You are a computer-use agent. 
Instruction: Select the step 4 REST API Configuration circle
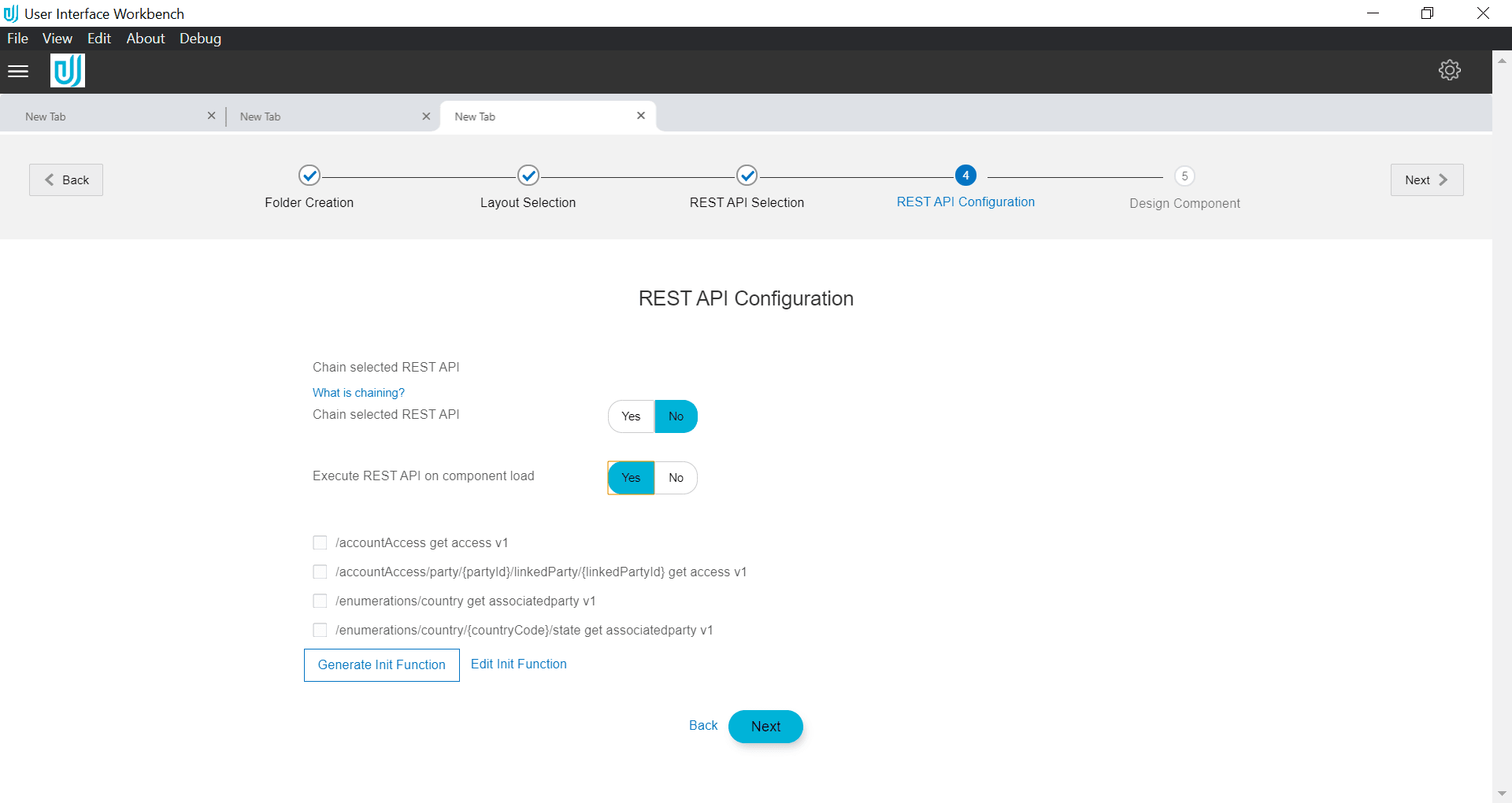(x=965, y=176)
